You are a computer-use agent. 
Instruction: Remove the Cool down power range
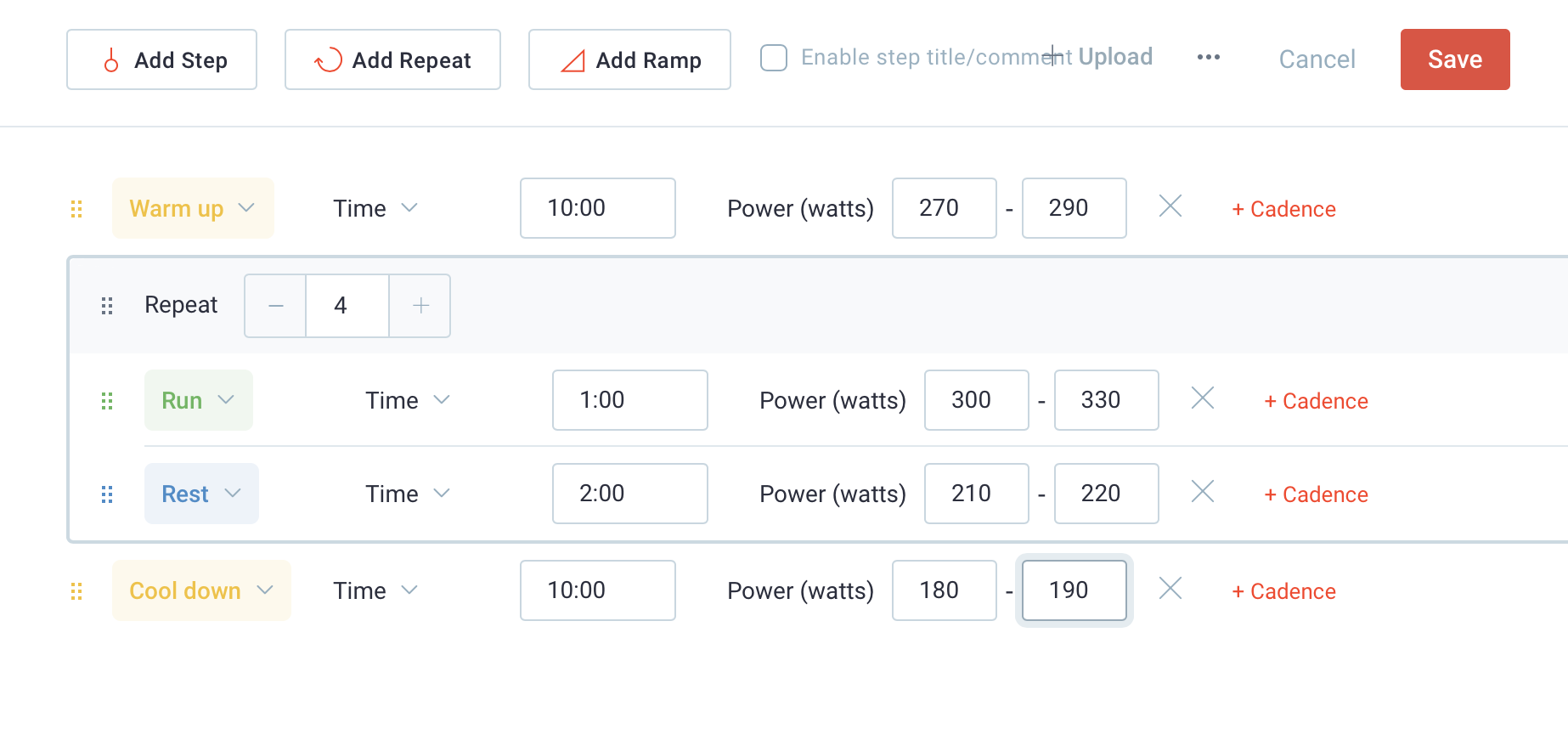click(x=1170, y=589)
